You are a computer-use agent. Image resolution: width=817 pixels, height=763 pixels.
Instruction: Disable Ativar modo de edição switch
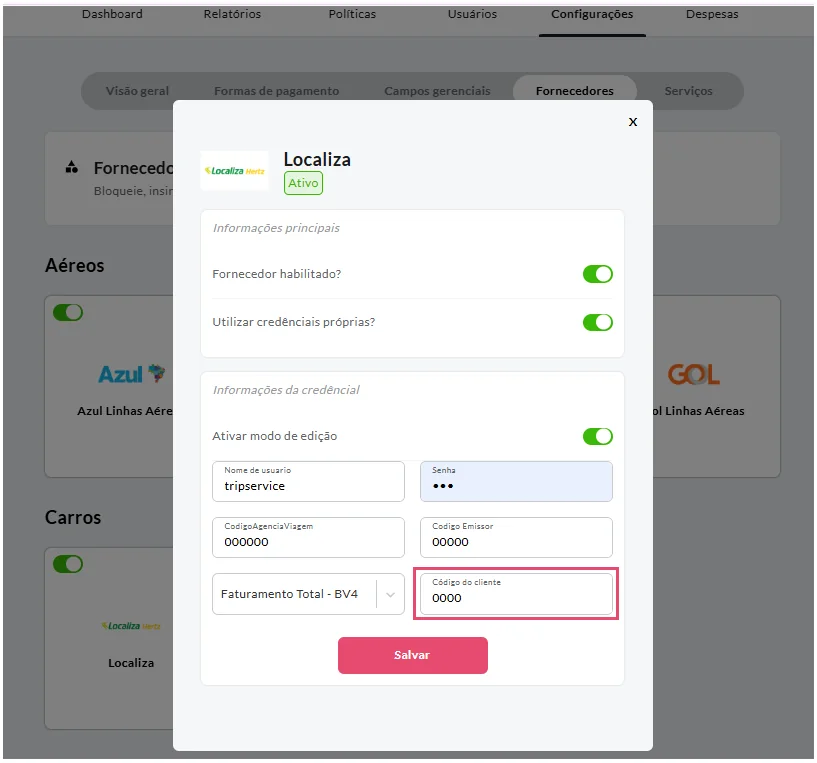point(597,436)
